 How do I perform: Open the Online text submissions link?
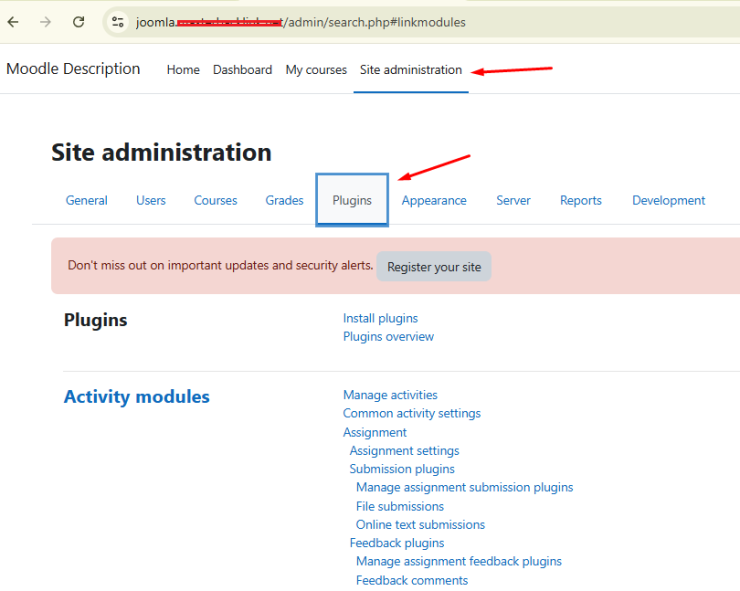420,524
